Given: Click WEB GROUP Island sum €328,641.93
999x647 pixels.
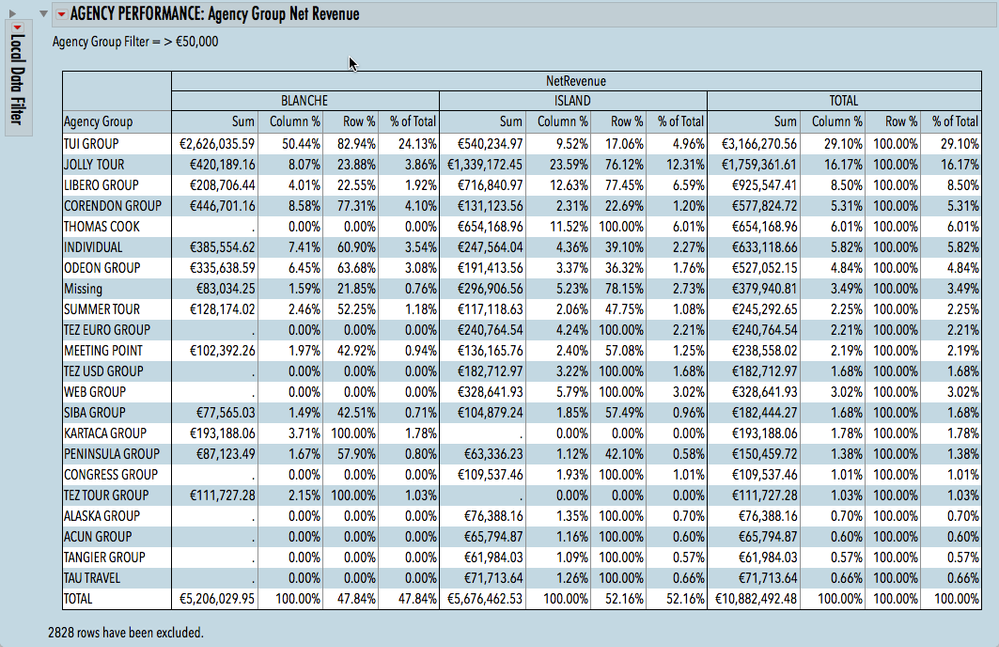Looking at the screenshot, I should [x=490, y=392].
